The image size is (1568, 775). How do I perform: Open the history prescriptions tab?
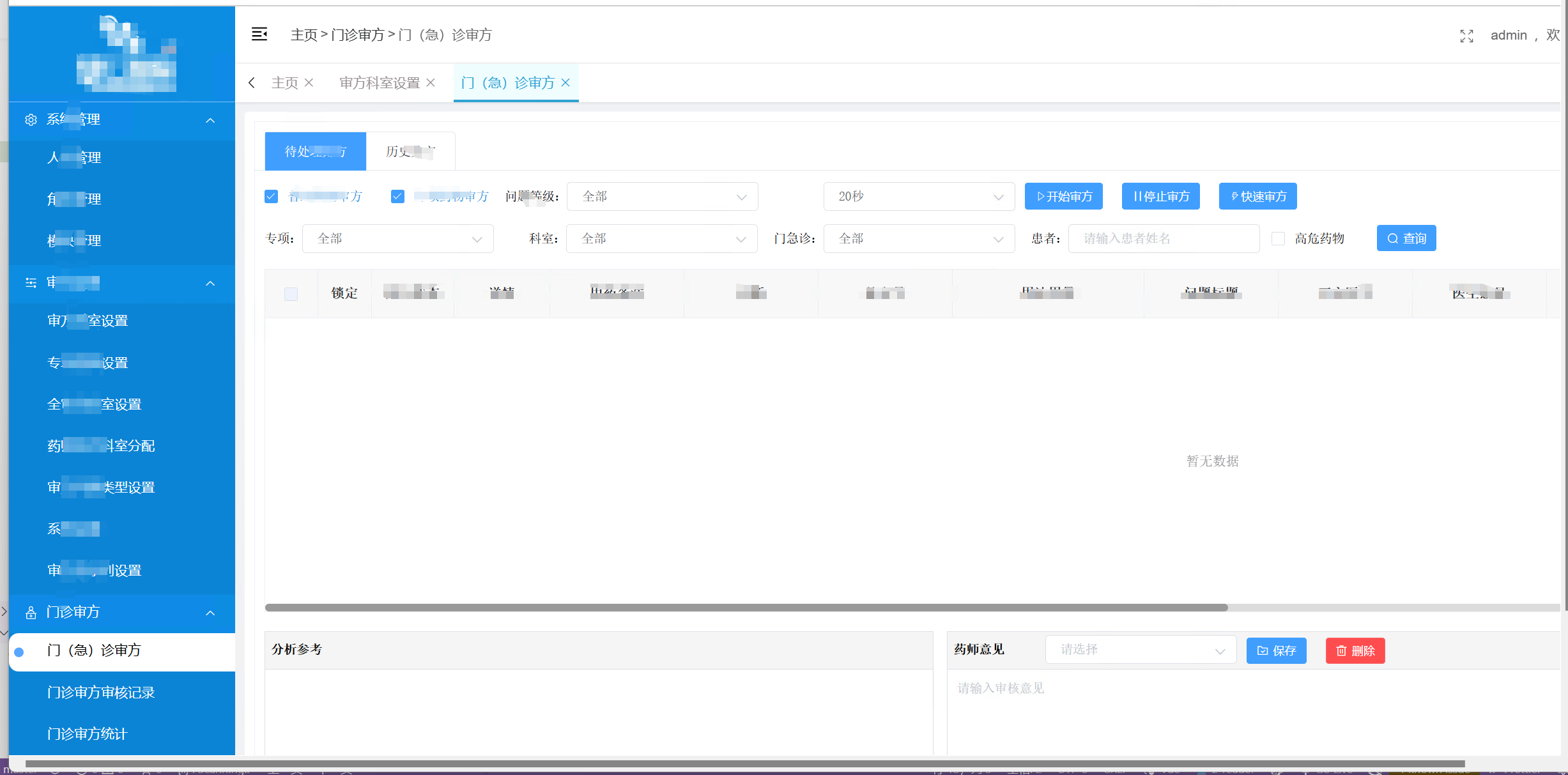[x=411, y=151]
